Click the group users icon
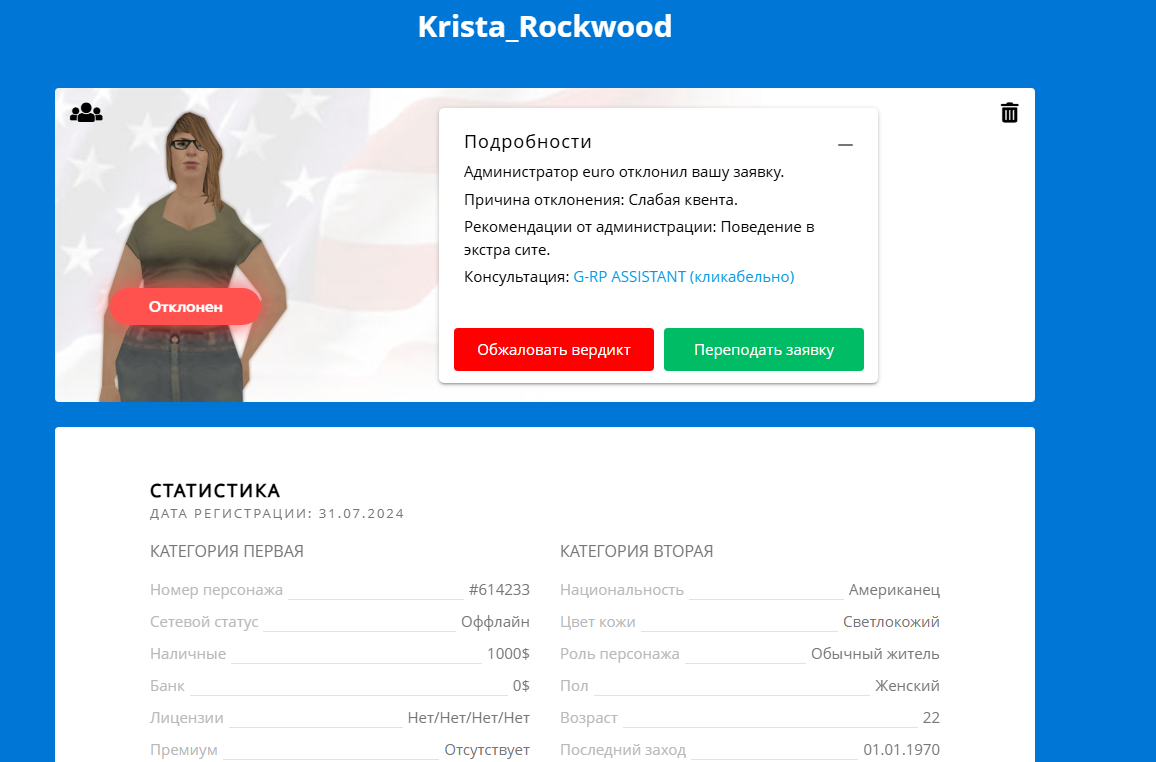 pyautogui.click(x=86, y=113)
